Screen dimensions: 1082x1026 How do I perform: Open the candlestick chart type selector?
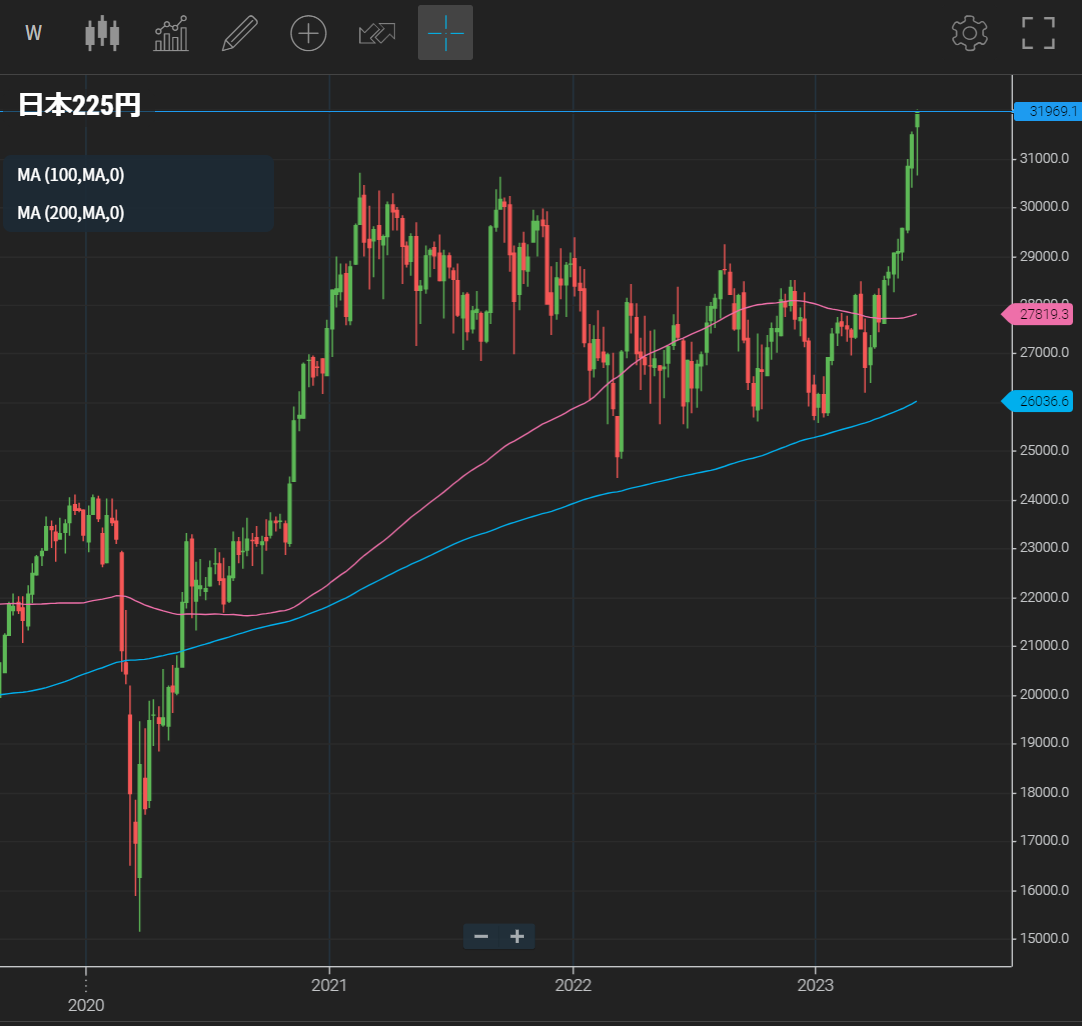point(102,33)
